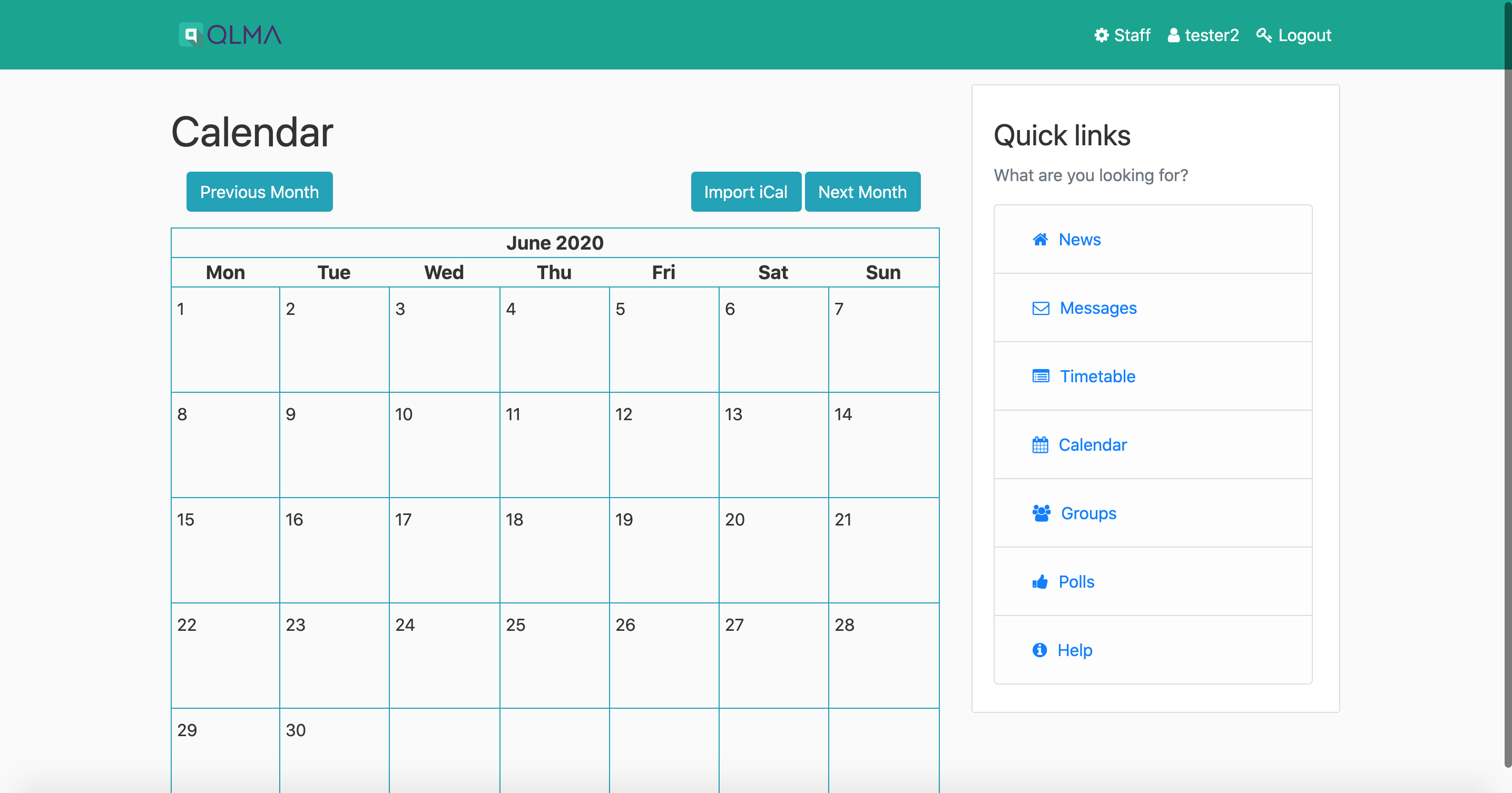Click the Help info icon

1039,650
